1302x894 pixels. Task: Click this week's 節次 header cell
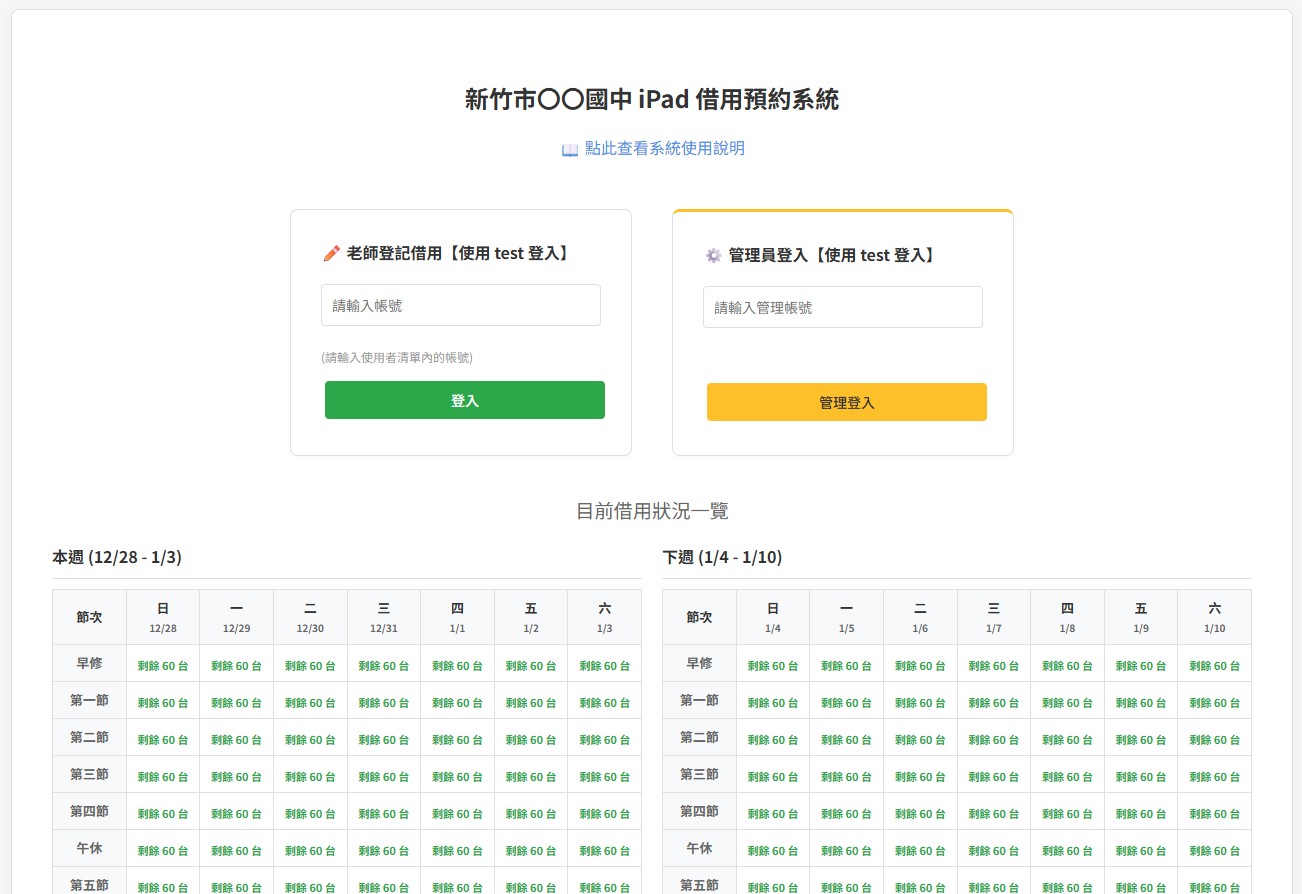90,617
